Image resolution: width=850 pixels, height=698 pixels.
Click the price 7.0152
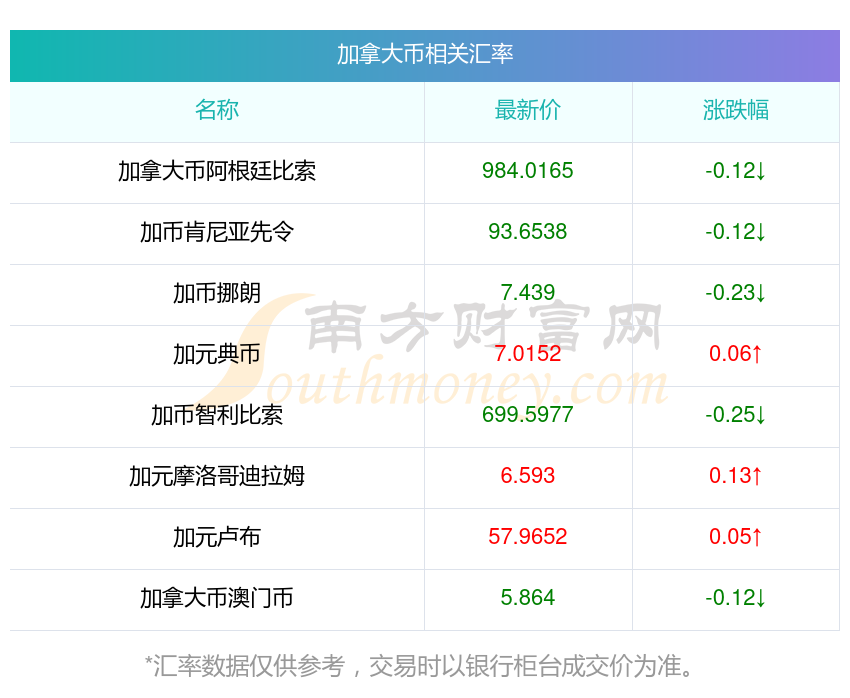pyautogui.click(x=527, y=354)
